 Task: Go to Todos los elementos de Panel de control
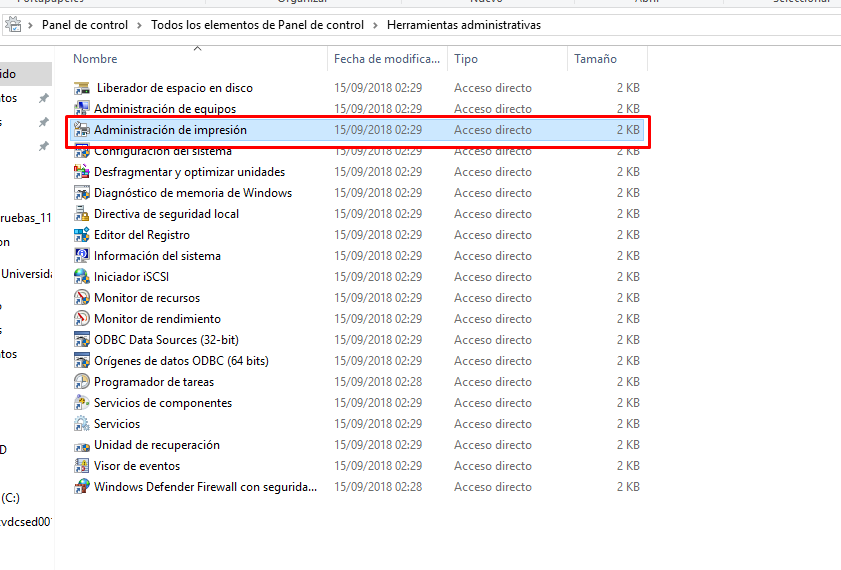[258, 25]
